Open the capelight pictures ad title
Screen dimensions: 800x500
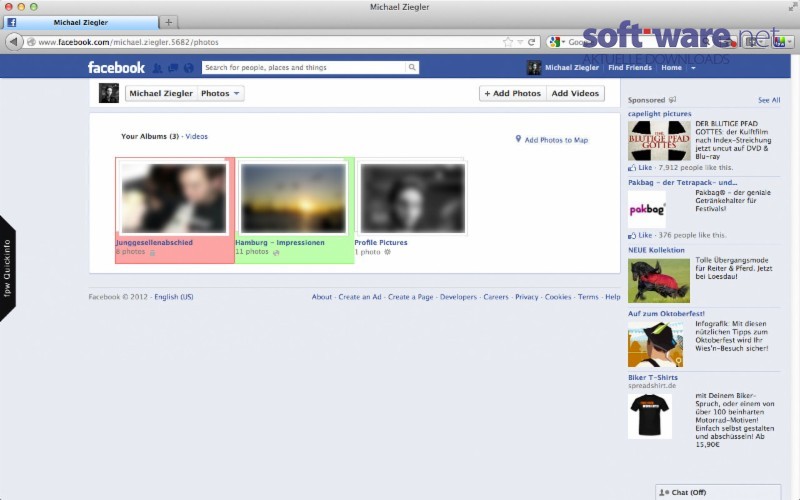[660, 114]
